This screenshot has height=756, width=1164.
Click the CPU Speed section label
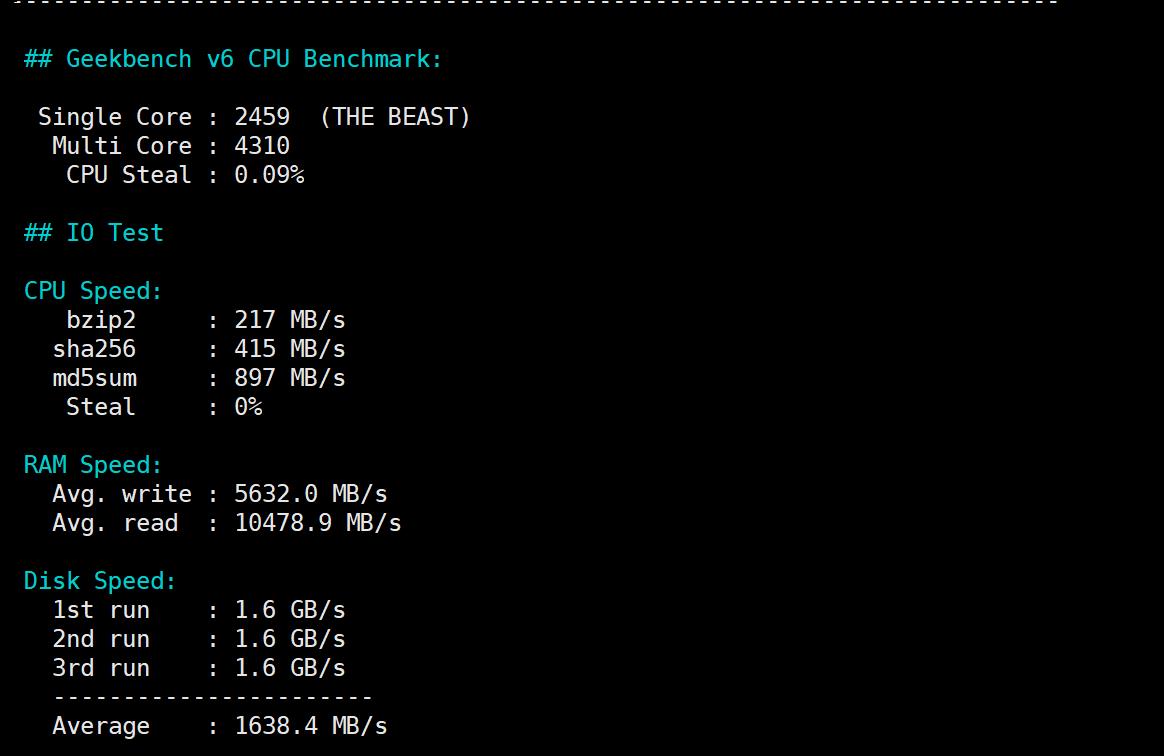(x=93, y=291)
